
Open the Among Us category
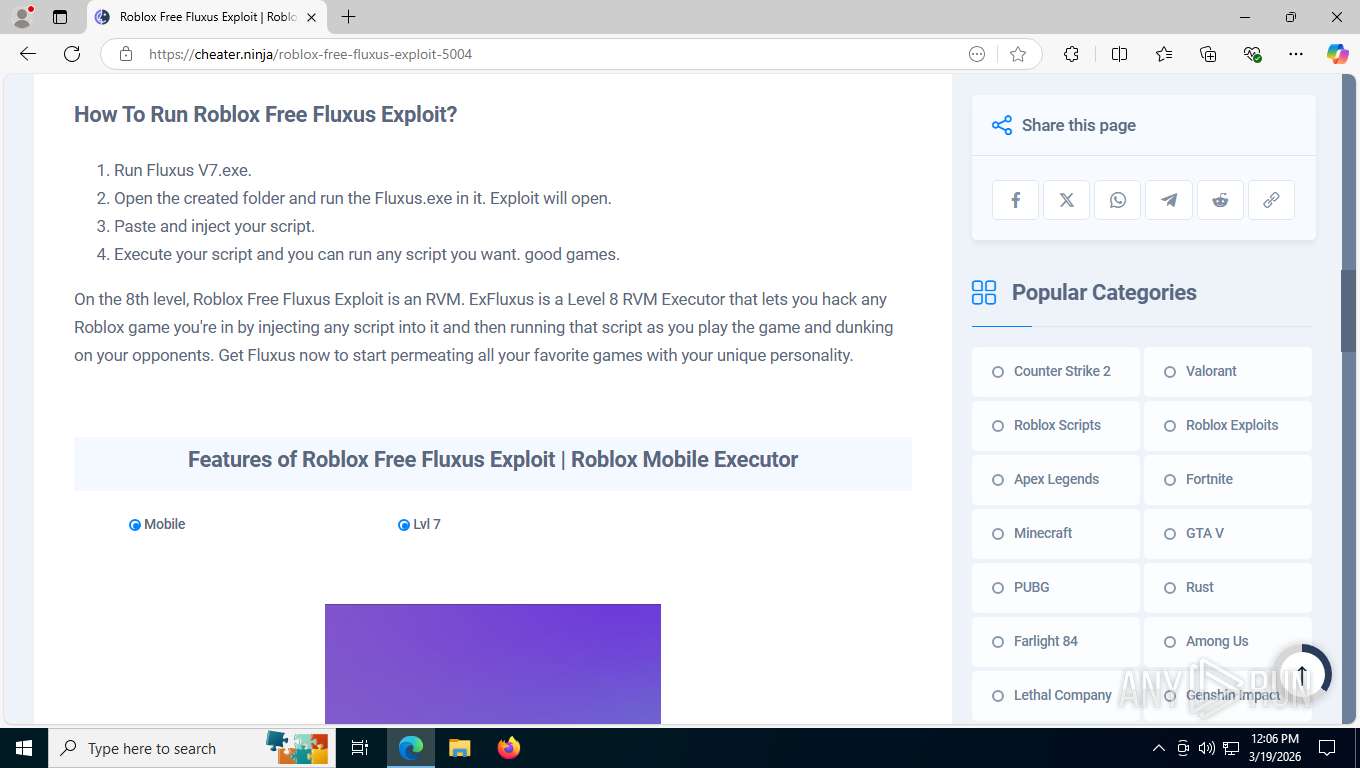click(1228, 641)
